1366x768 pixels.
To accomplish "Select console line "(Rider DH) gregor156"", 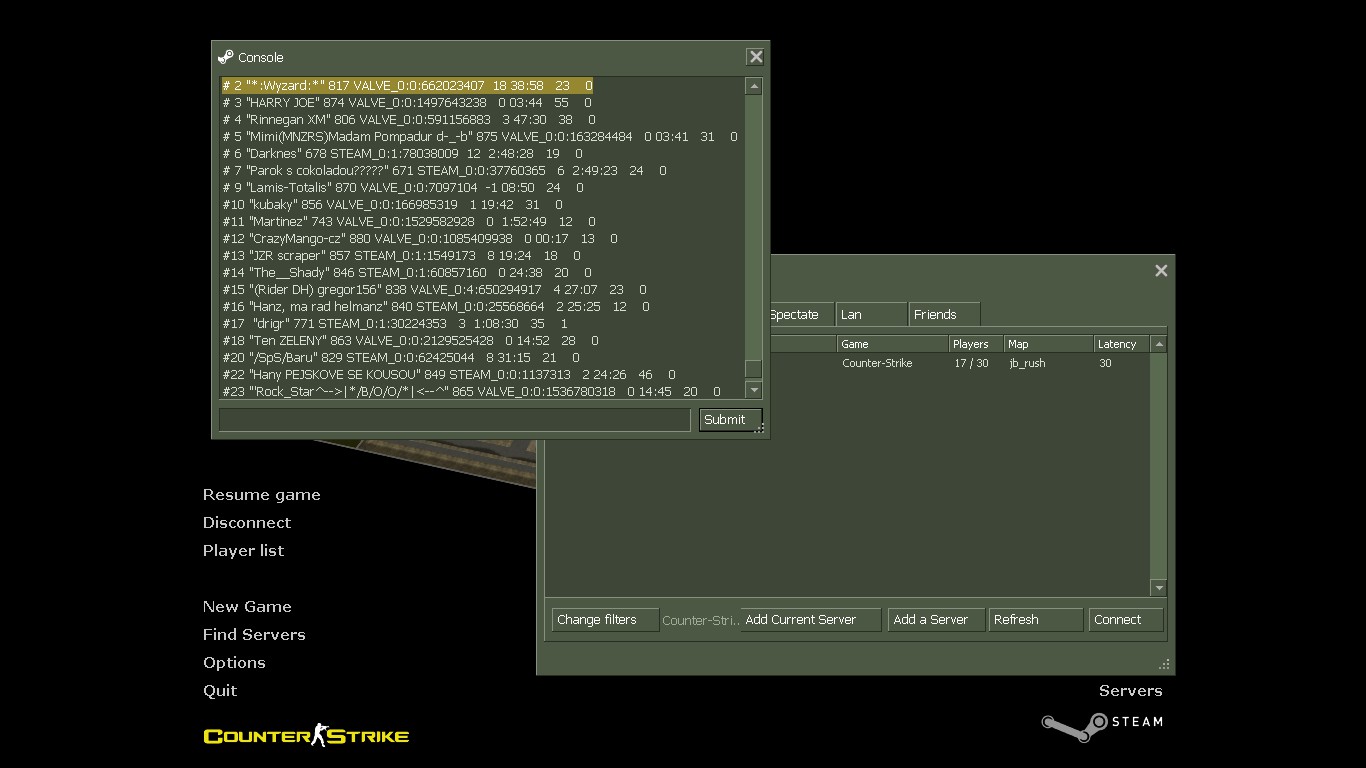I will point(434,290).
